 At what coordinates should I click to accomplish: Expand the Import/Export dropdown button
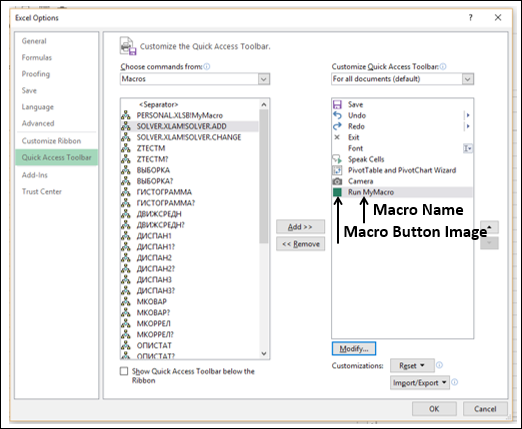pyautogui.click(x=420, y=383)
